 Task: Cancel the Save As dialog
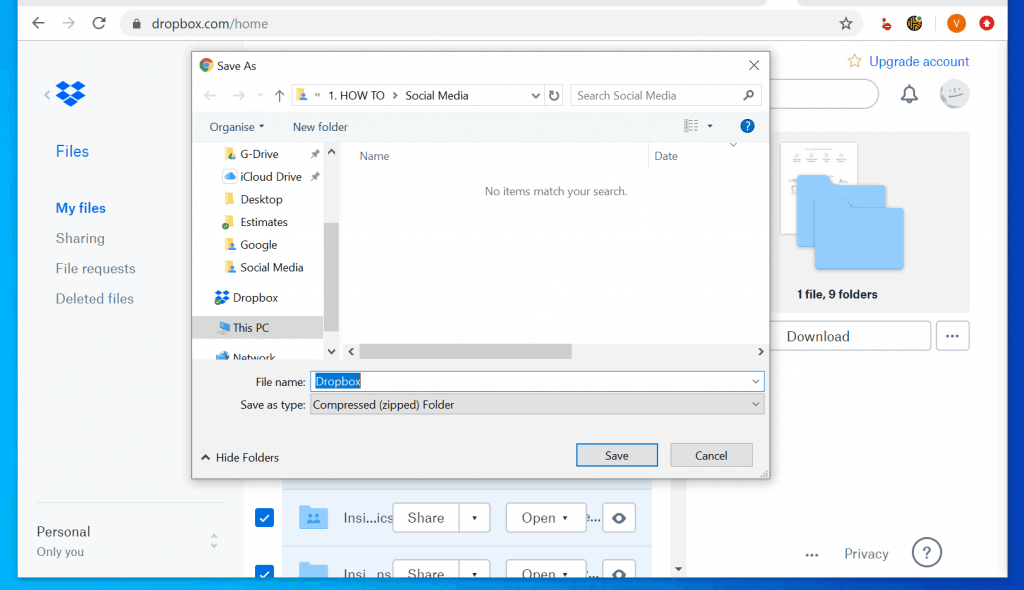pos(711,455)
